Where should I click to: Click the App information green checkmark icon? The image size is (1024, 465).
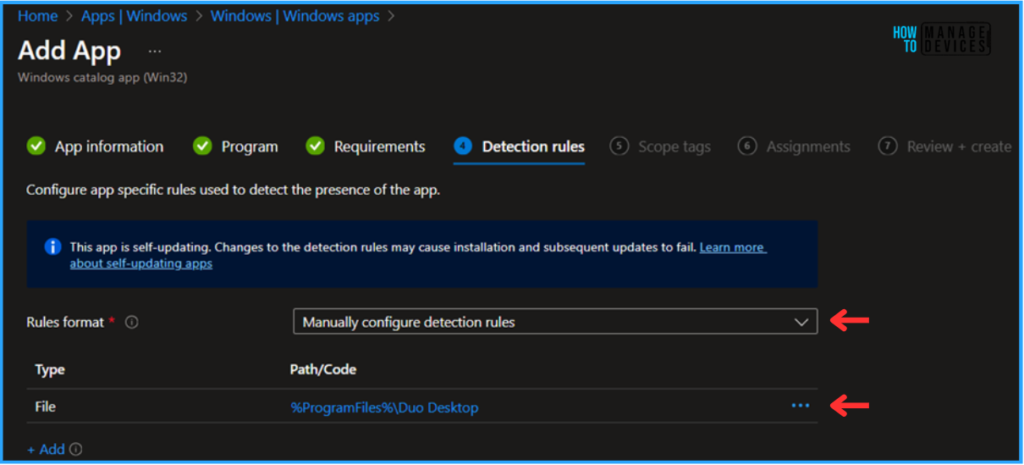(x=36, y=146)
